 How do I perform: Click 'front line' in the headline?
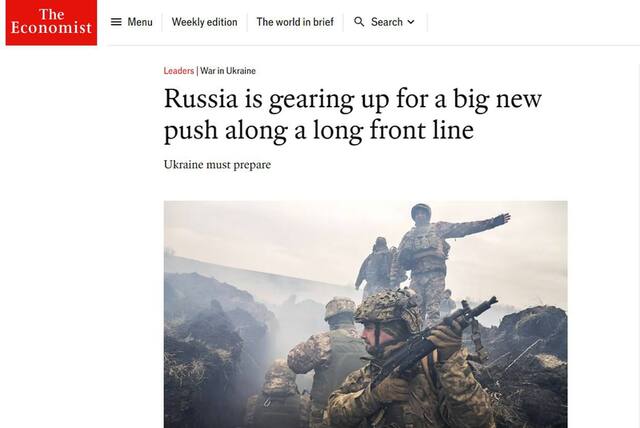tap(421, 130)
